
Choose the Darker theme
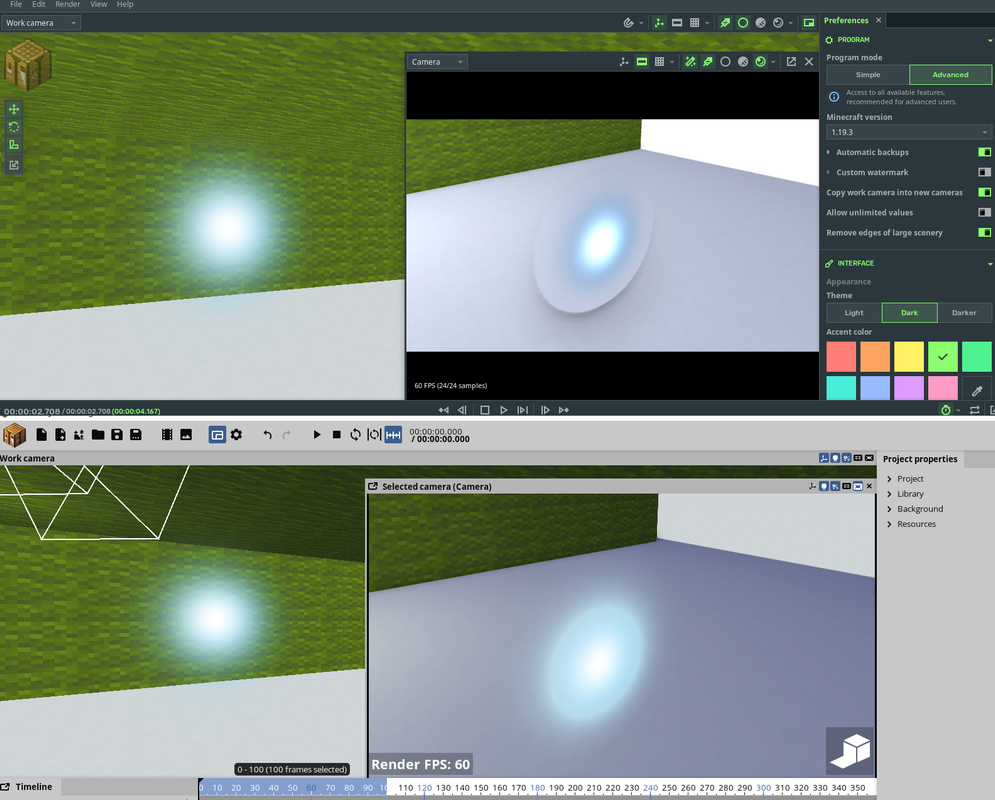[x=964, y=313]
